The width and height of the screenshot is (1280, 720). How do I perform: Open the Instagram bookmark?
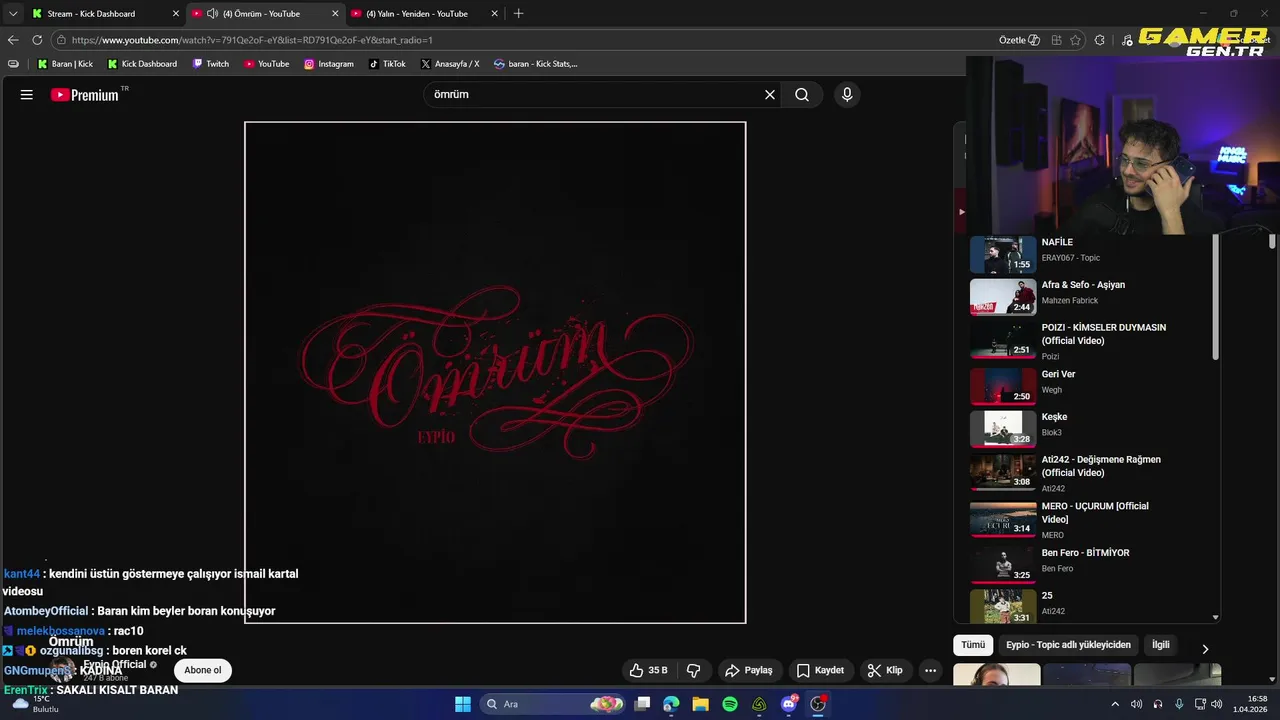click(329, 64)
